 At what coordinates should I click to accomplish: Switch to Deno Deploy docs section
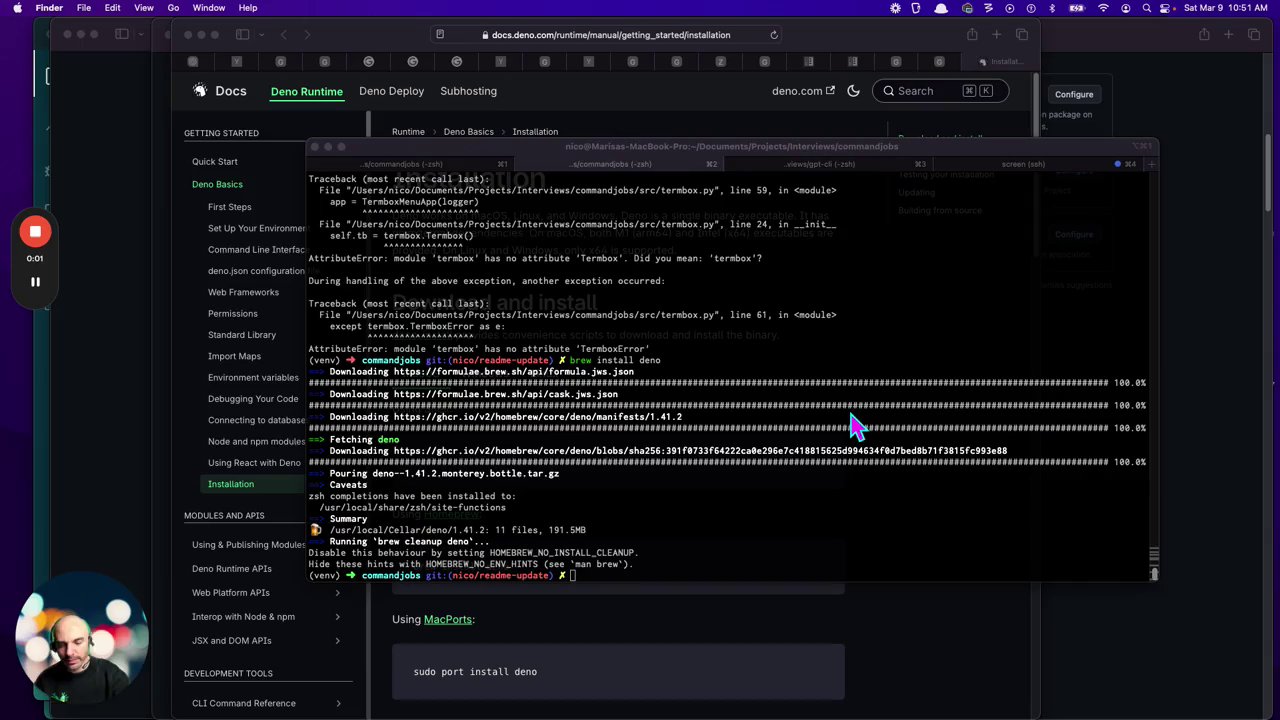click(x=391, y=91)
